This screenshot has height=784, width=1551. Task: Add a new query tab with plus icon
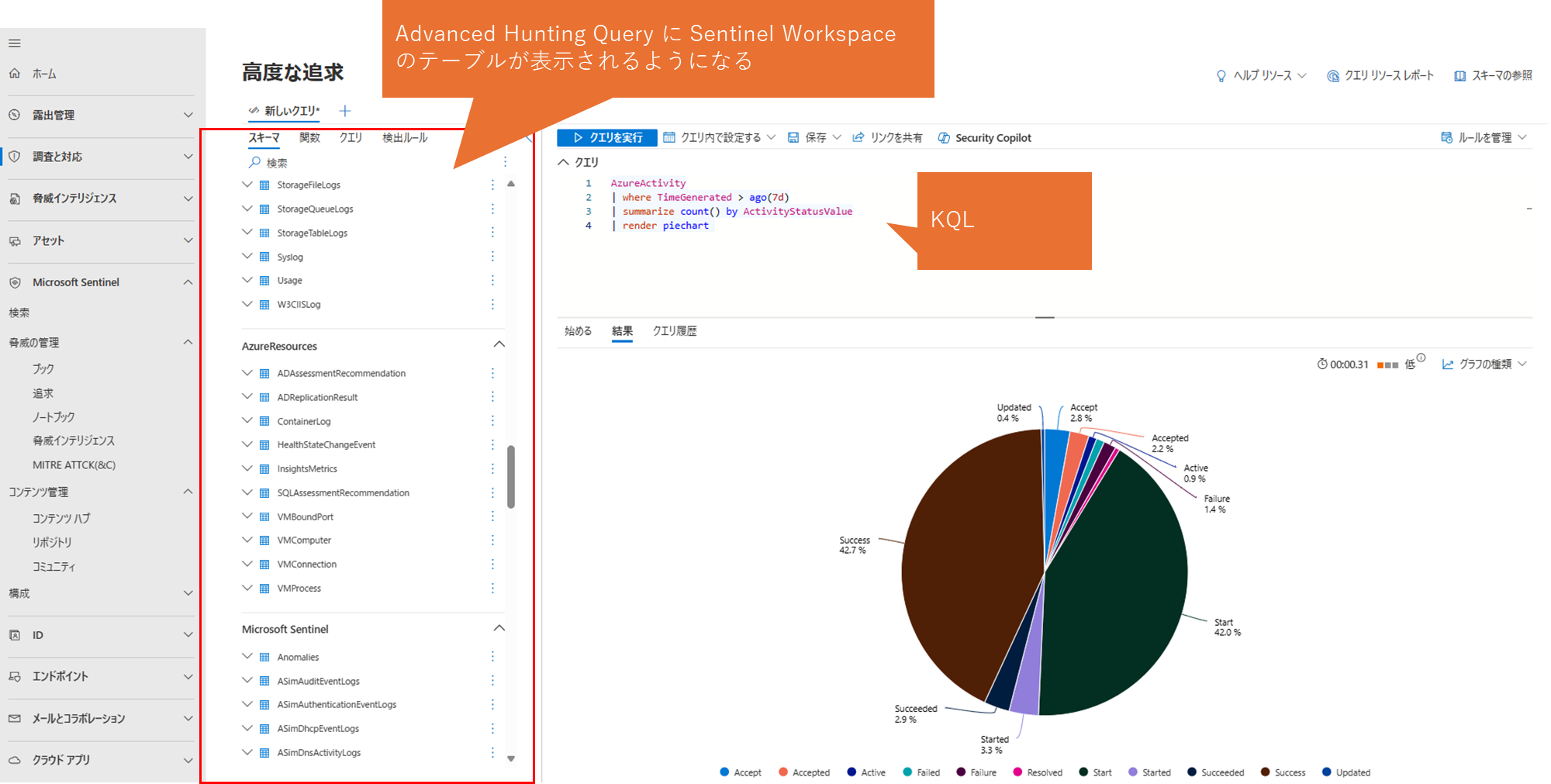point(345,111)
